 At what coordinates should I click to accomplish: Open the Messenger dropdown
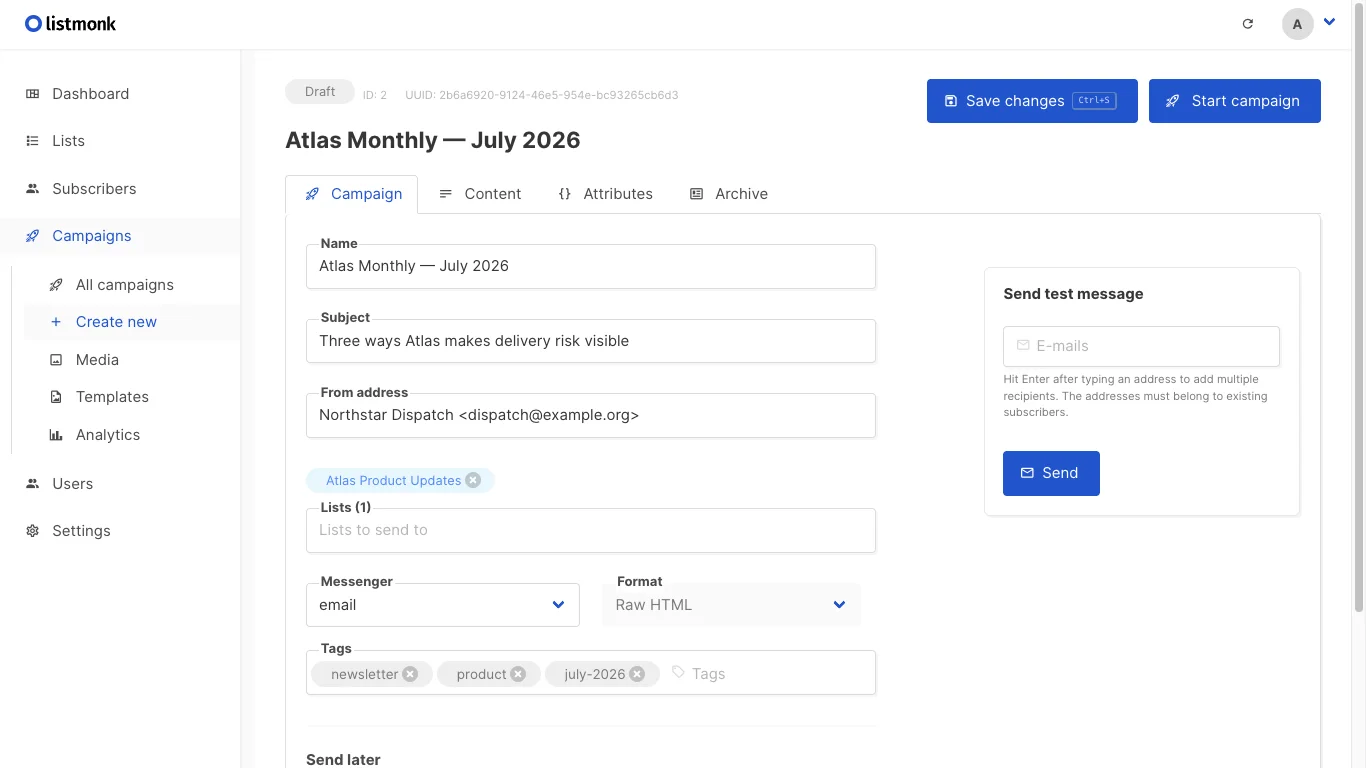(x=443, y=605)
